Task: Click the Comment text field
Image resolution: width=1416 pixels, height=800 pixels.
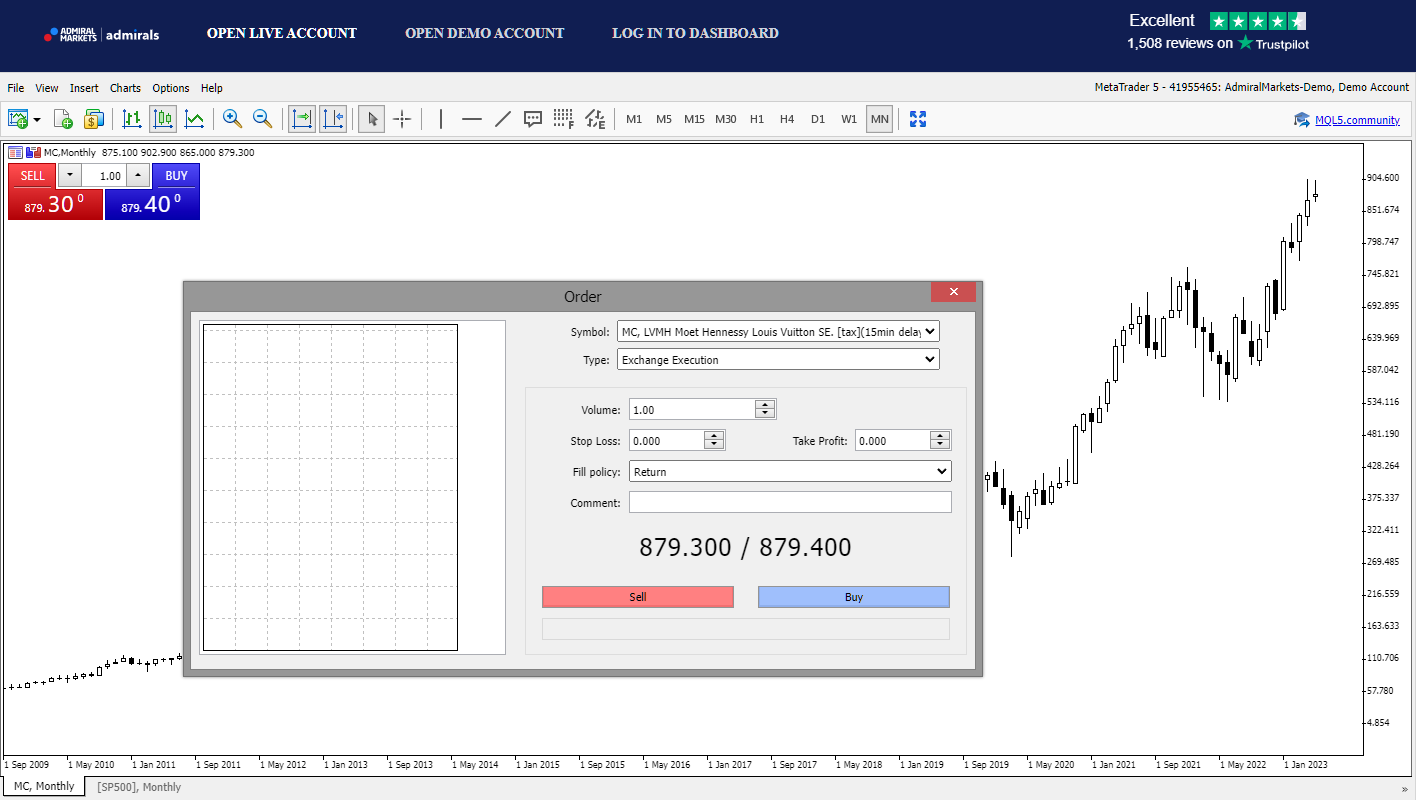Action: click(x=791, y=502)
